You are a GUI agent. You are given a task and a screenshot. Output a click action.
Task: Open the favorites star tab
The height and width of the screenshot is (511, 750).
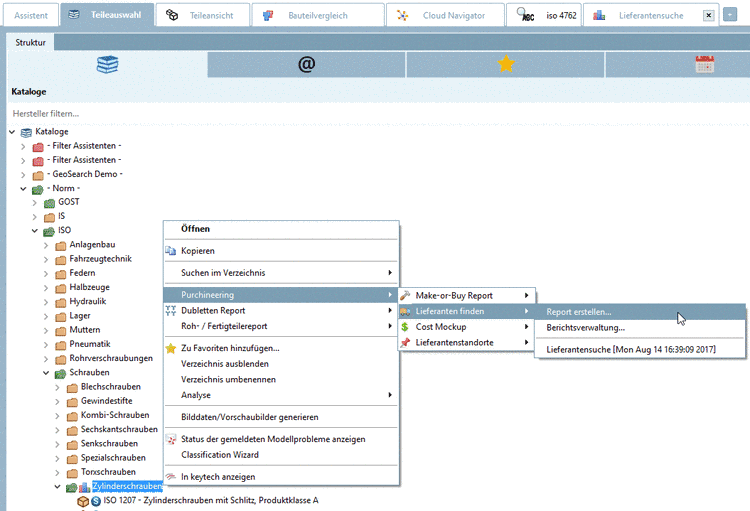tap(506, 64)
